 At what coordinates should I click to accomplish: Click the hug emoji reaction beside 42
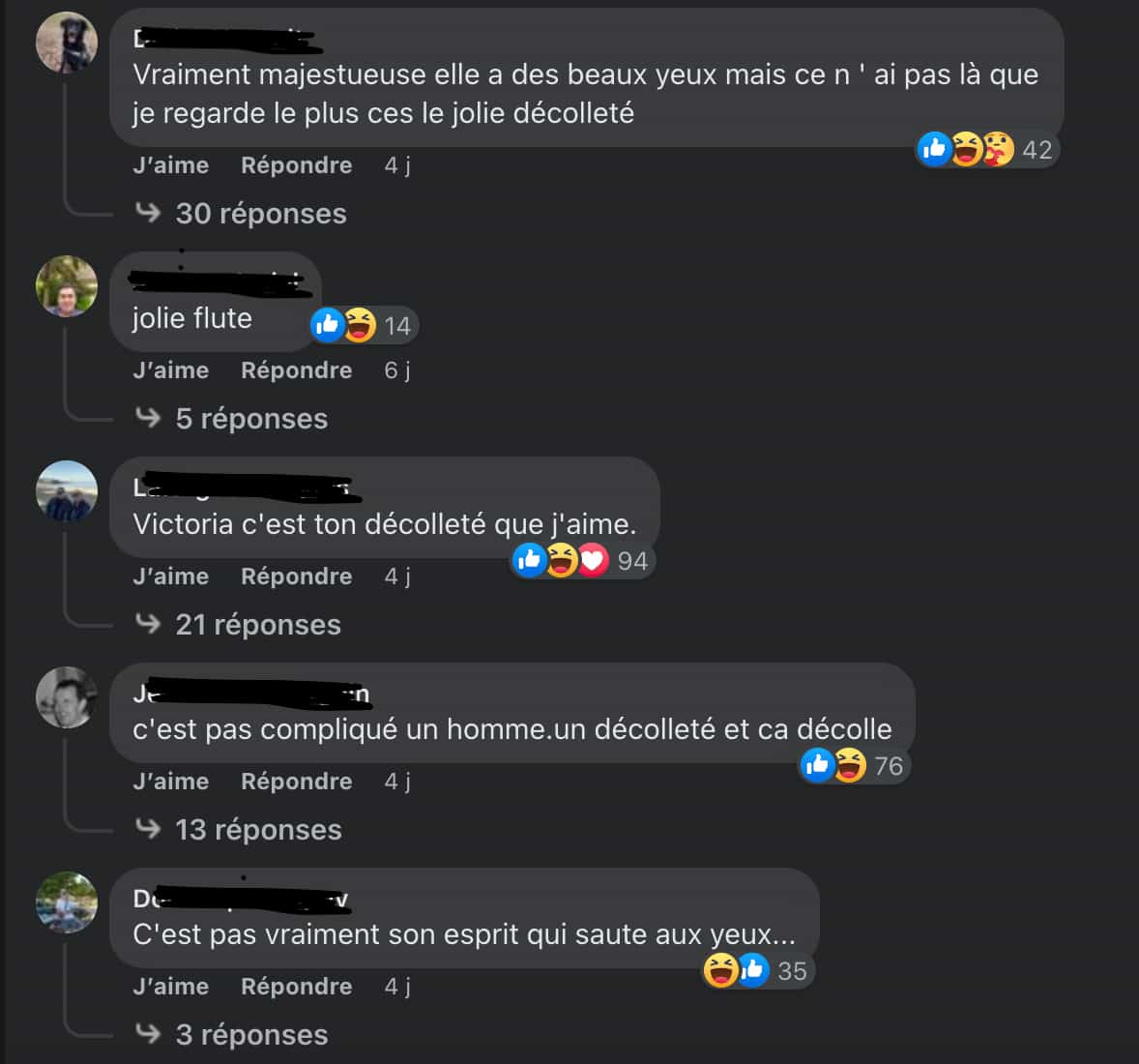click(x=998, y=149)
